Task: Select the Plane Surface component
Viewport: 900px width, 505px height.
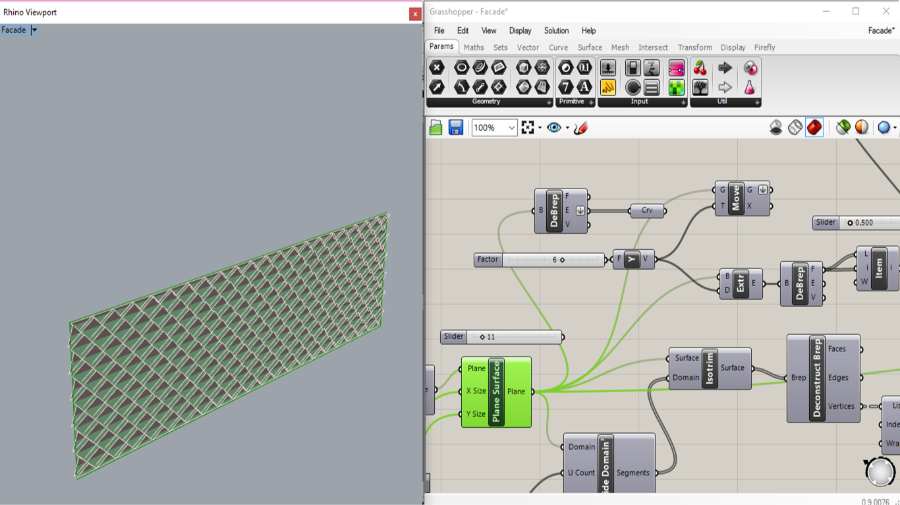Action: [496, 392]
